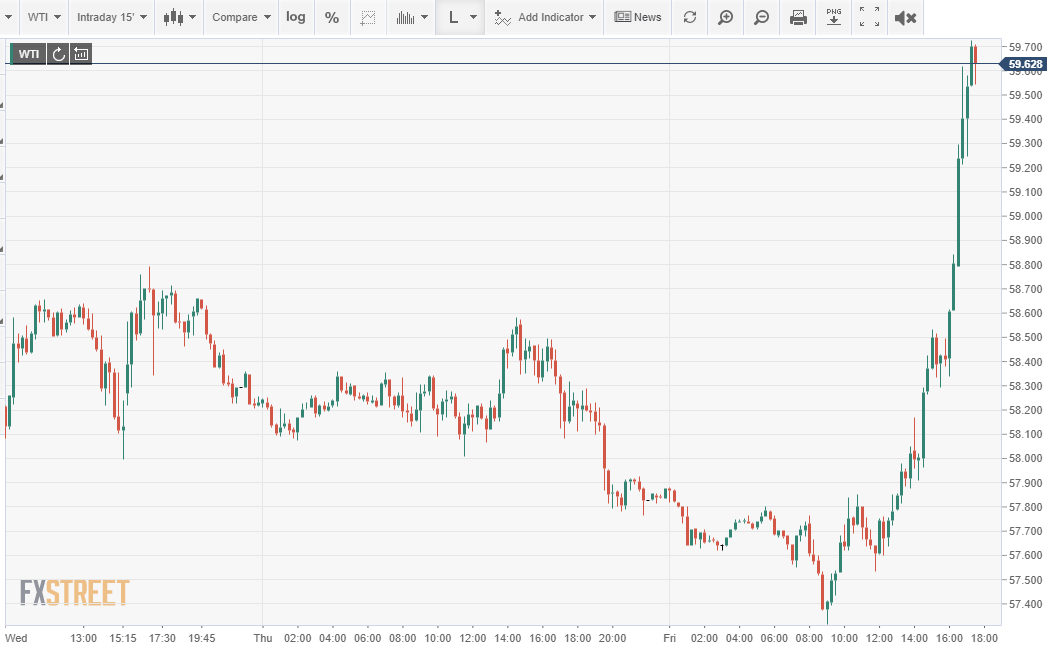Viewport: 1059px width, 659px height.
Task: Click the 20:00 time axis label
Action: (613, 638)
